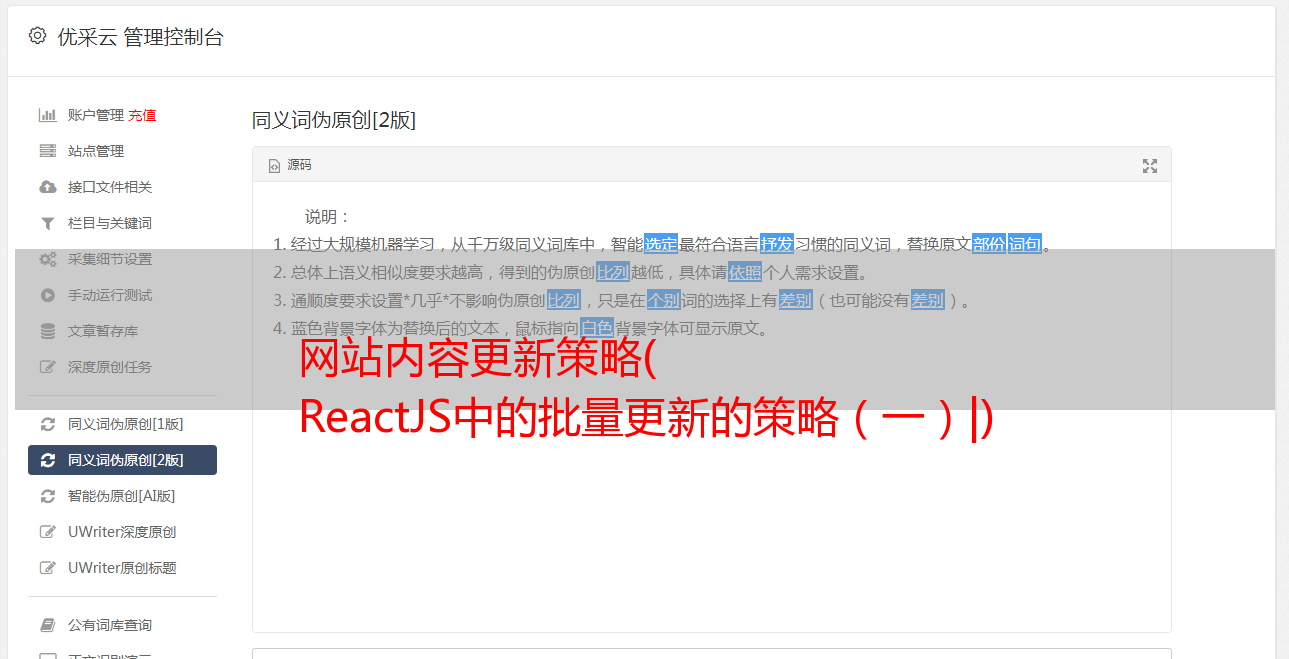Toggle 源码 source view in editor
The width and height of the screenshot is (1289, 659).
(290, 165)
